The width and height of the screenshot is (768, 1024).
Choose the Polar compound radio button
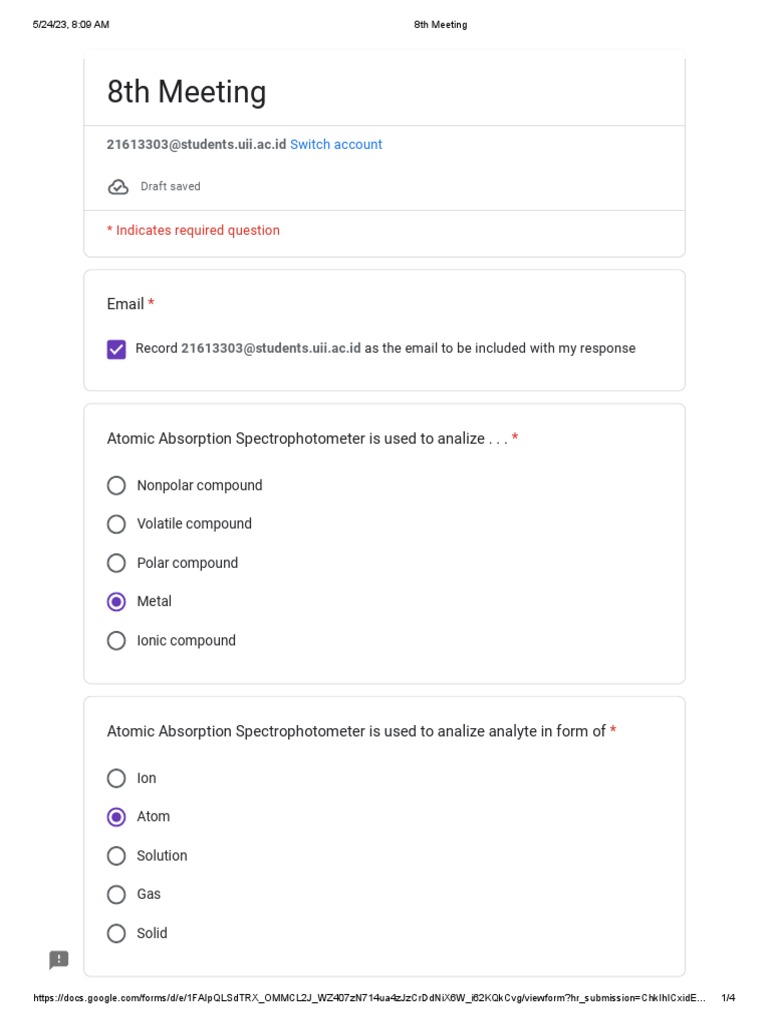point(117,563)
